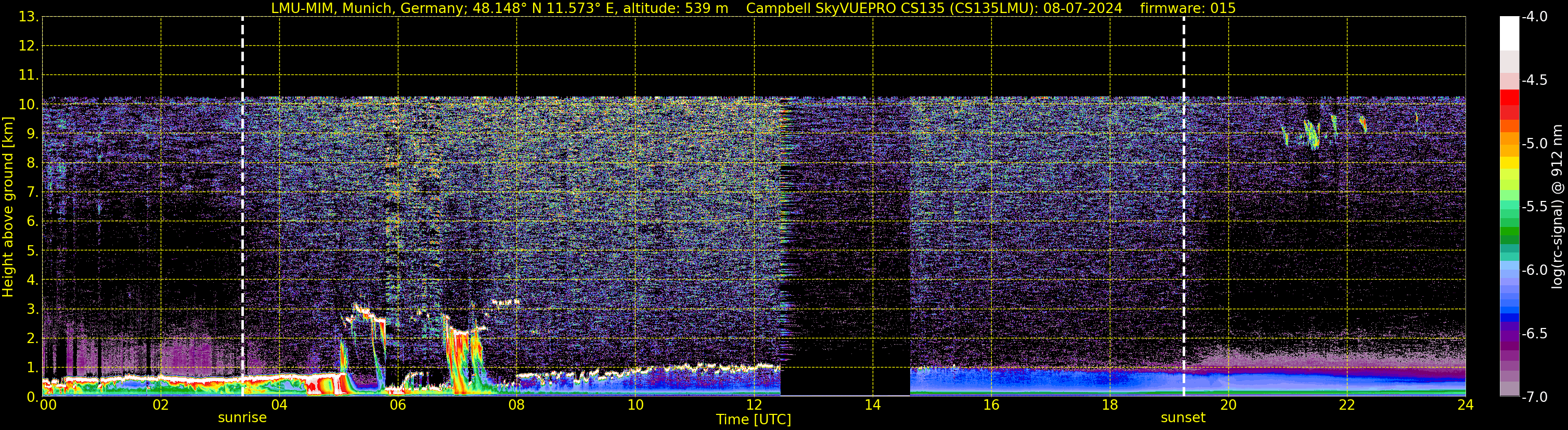This screenshot has width=1568, height=430.
Task: Click the "sunrise" label below the axis
Action: pos(242,418)
